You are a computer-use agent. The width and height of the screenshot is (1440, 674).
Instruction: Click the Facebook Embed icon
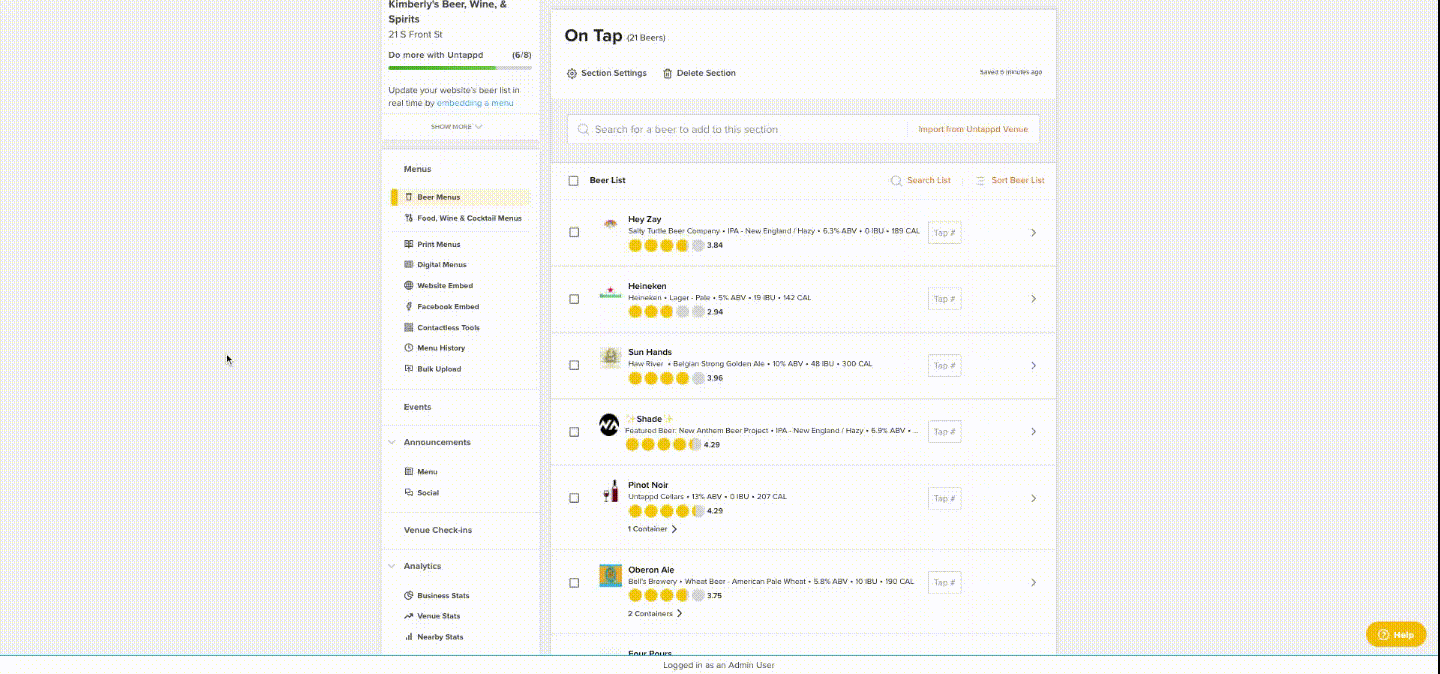(x=408, y=307)
